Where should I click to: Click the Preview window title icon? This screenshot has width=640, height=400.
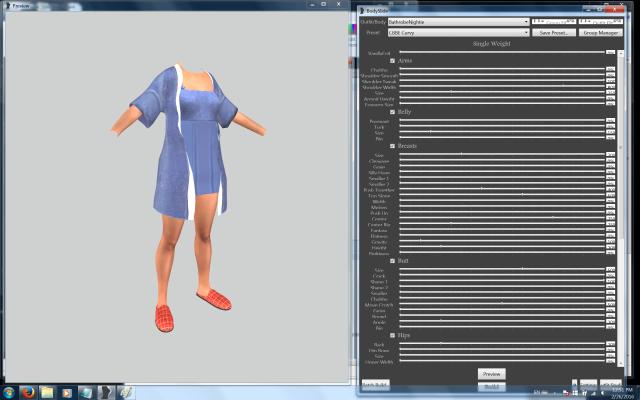point(7,5)
